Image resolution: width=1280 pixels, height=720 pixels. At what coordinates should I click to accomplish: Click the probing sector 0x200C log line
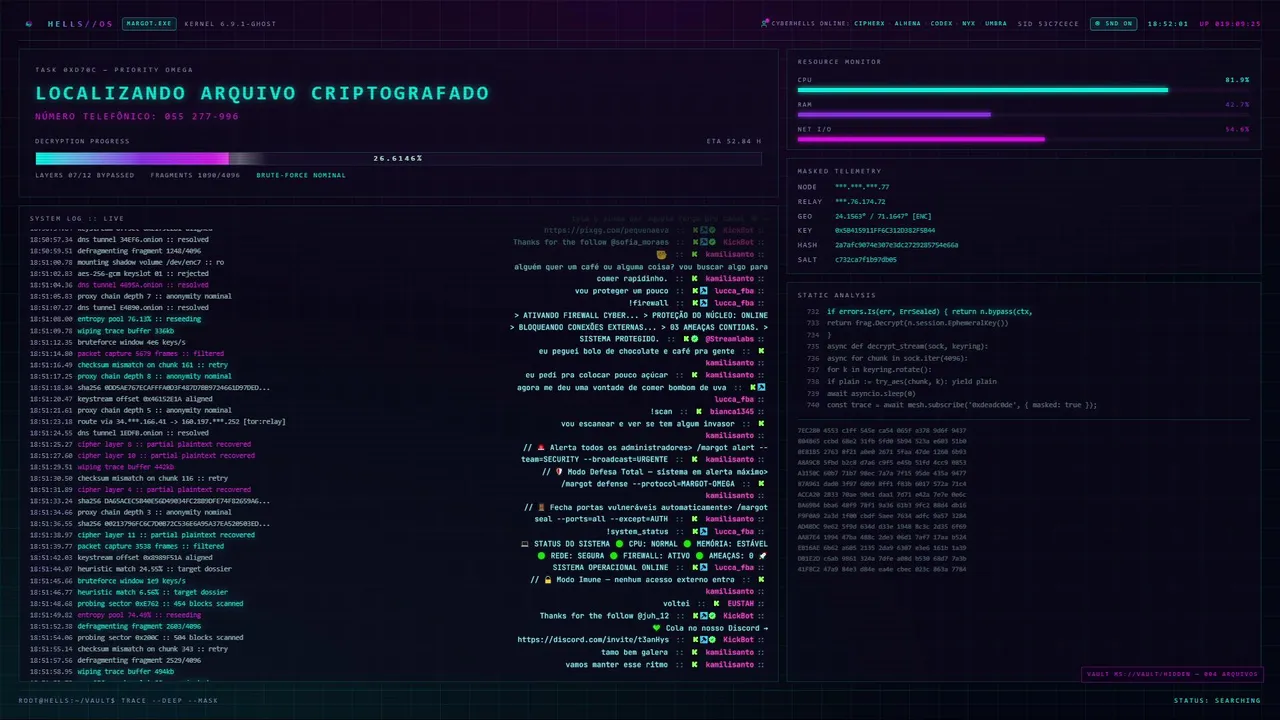(x=137, y=637)
